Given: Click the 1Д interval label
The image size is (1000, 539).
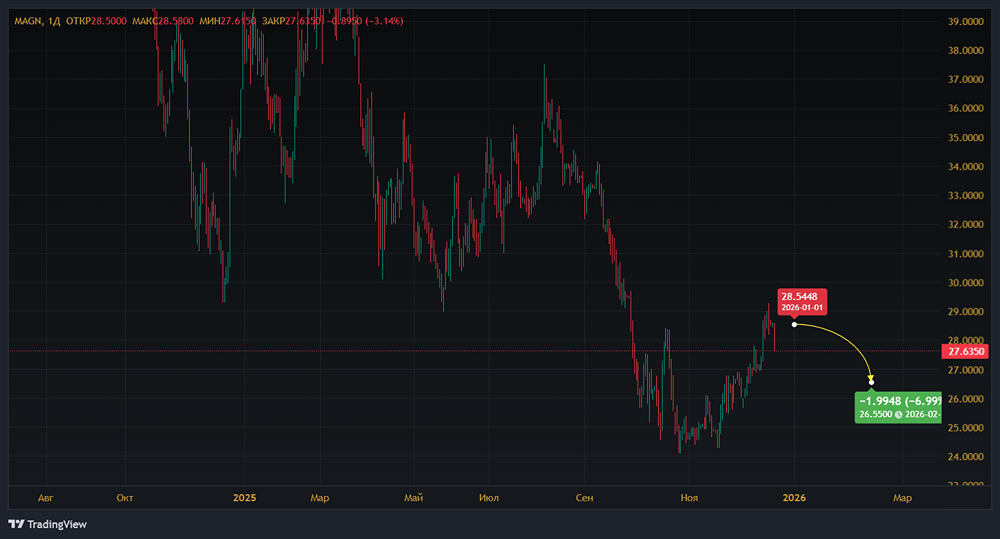Looking at the screenshot, I should [x=54, y=21].
